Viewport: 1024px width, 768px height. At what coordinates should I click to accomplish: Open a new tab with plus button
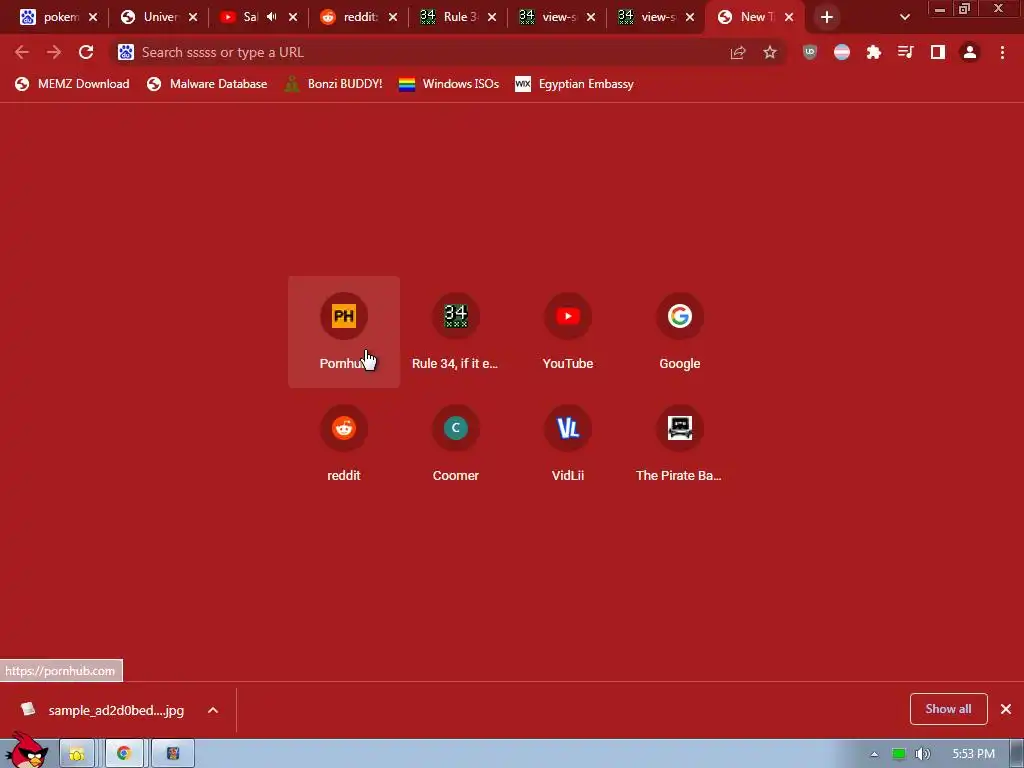(x=827, y=17)
